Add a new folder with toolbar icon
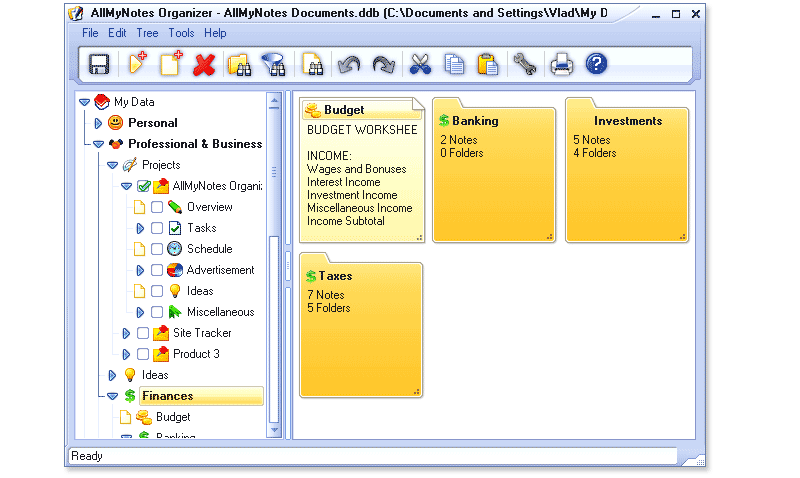The height and width of the screenshot is (478, 800). [137, 64]
